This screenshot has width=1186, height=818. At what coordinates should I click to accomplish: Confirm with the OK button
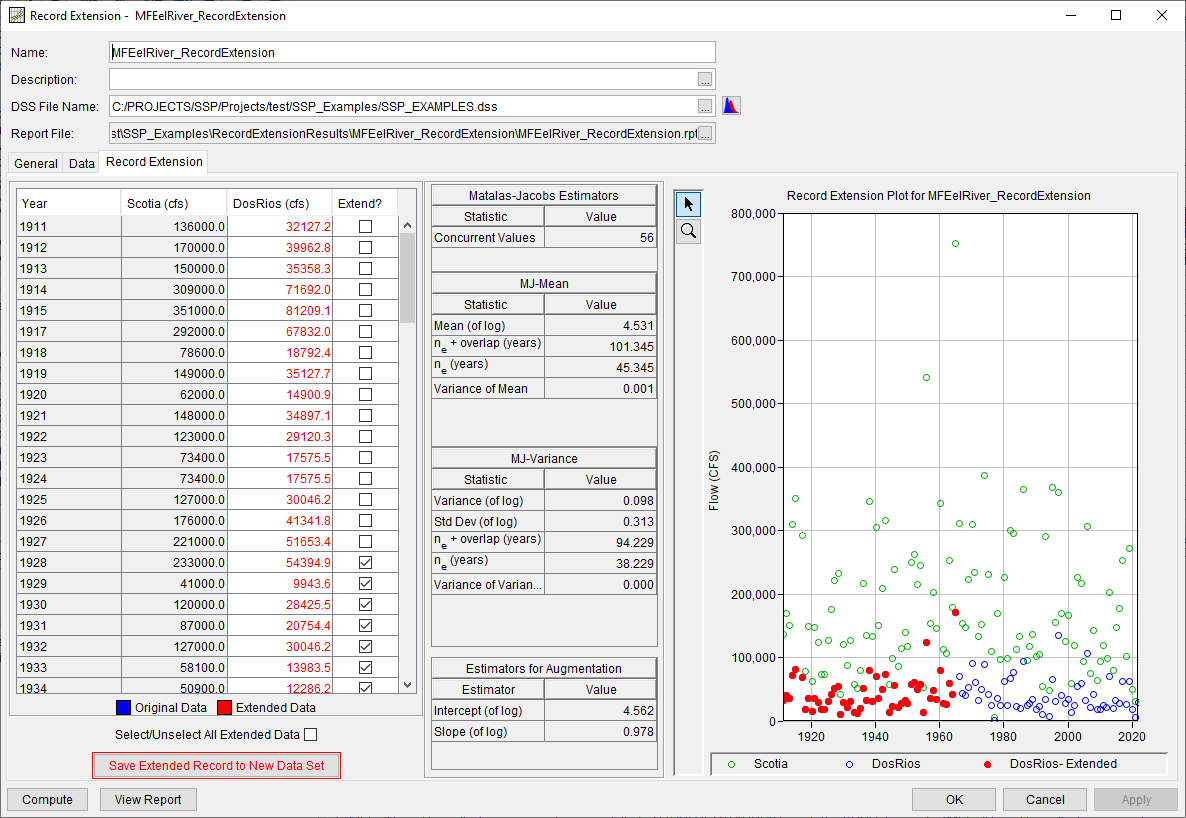coord(954,800)
